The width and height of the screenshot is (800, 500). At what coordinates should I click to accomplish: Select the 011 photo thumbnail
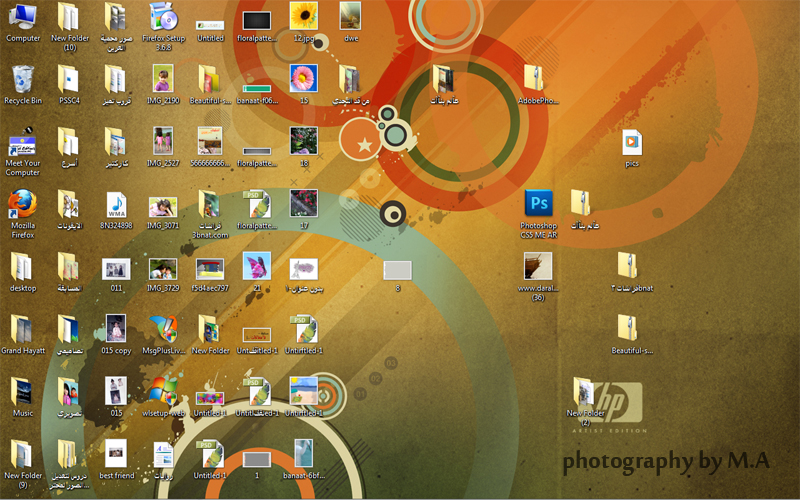pyautogui.click(x=116, y=270)
